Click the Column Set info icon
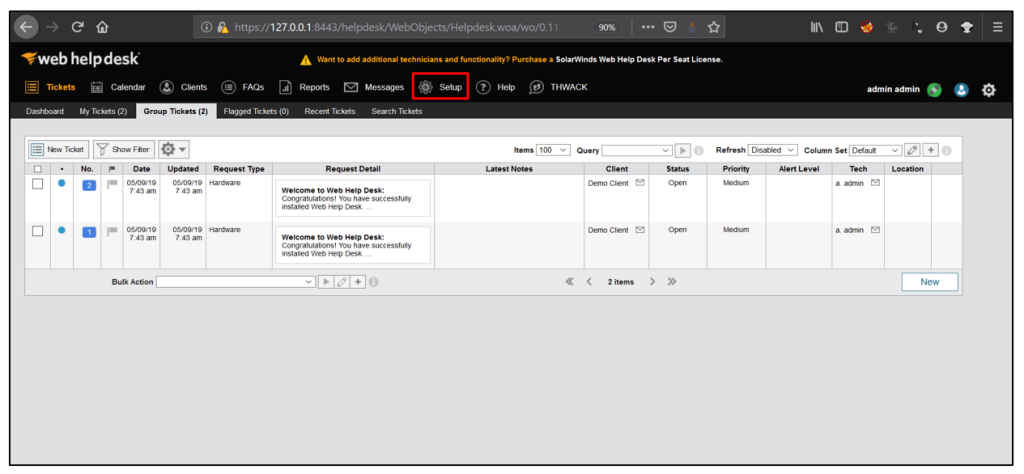 click(x=947, y=150)
